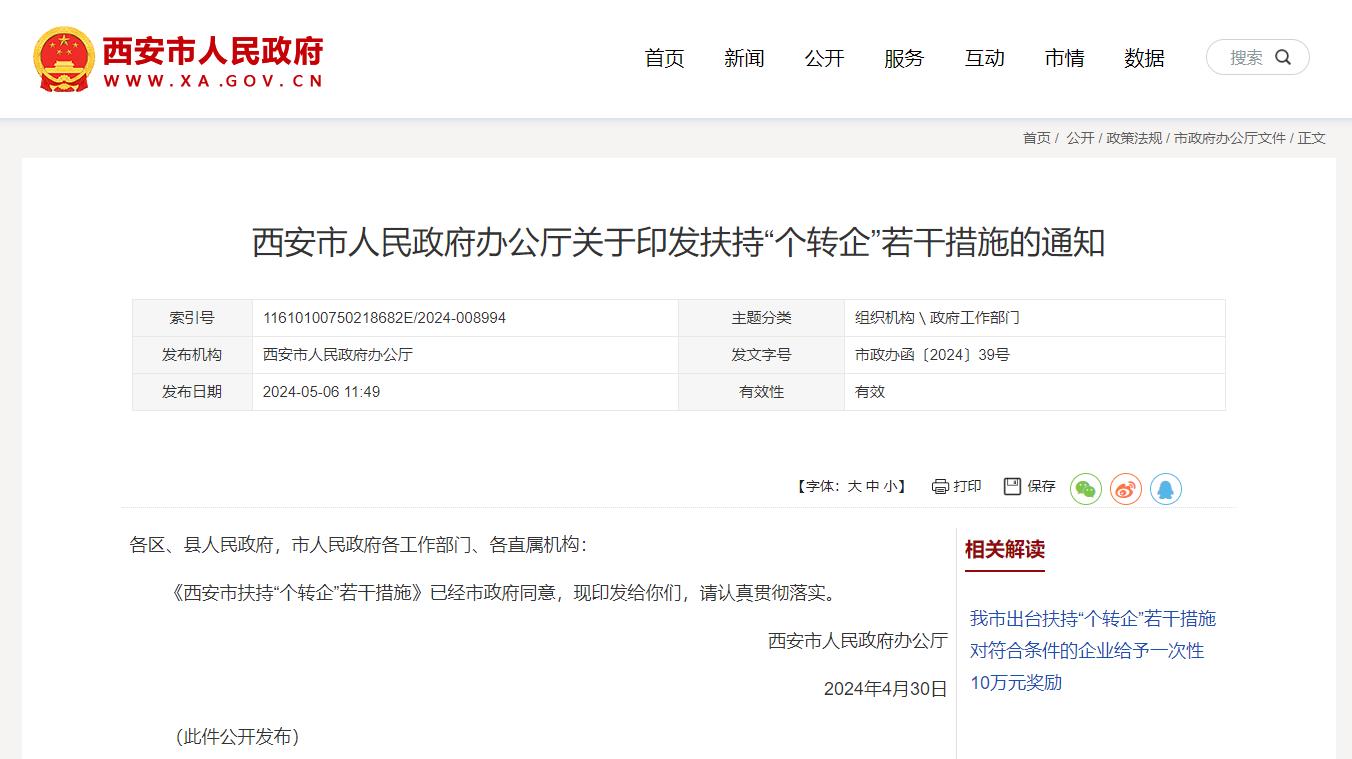The width and height of the screenshot is (1352, 759).
Task: Click the save floppy icon
Action: 1012,486
